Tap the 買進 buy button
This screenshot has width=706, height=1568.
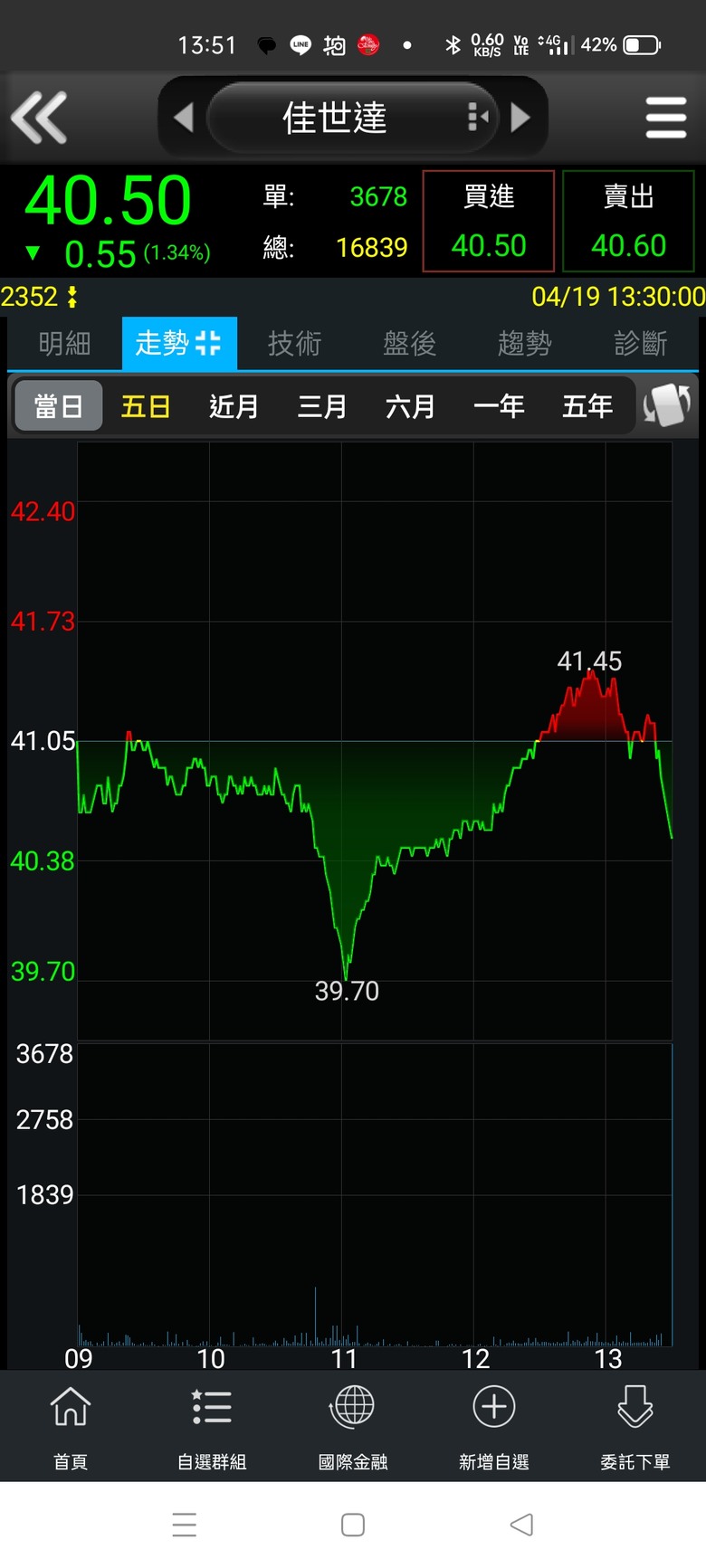(x=489, y=221)
